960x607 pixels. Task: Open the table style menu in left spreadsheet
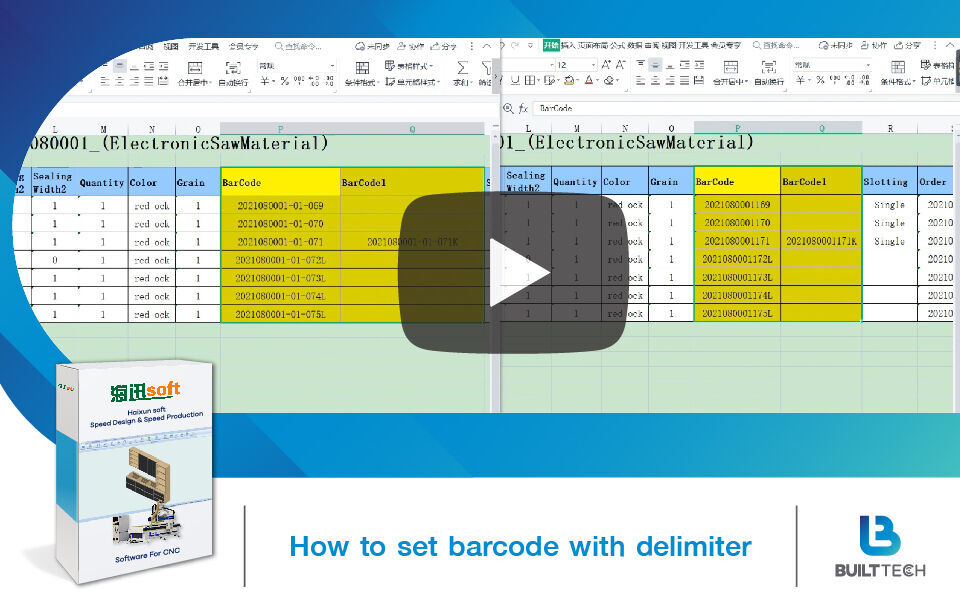pyautogui.click(x=410, y=66)
